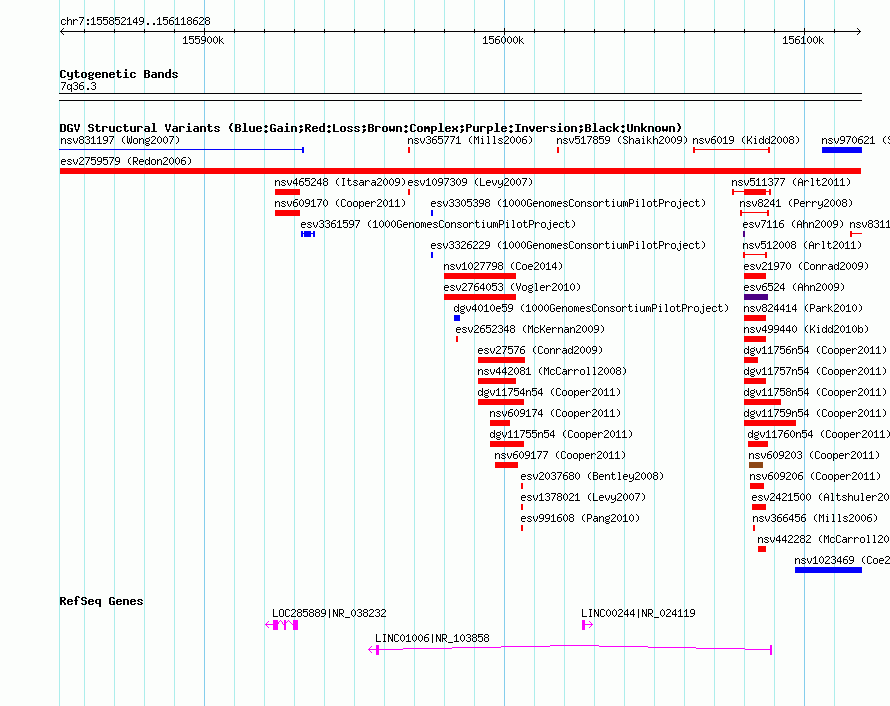Click the LOC285889 gene exon glyph
The height and width of the screenshot is (706, 890).
282,625
